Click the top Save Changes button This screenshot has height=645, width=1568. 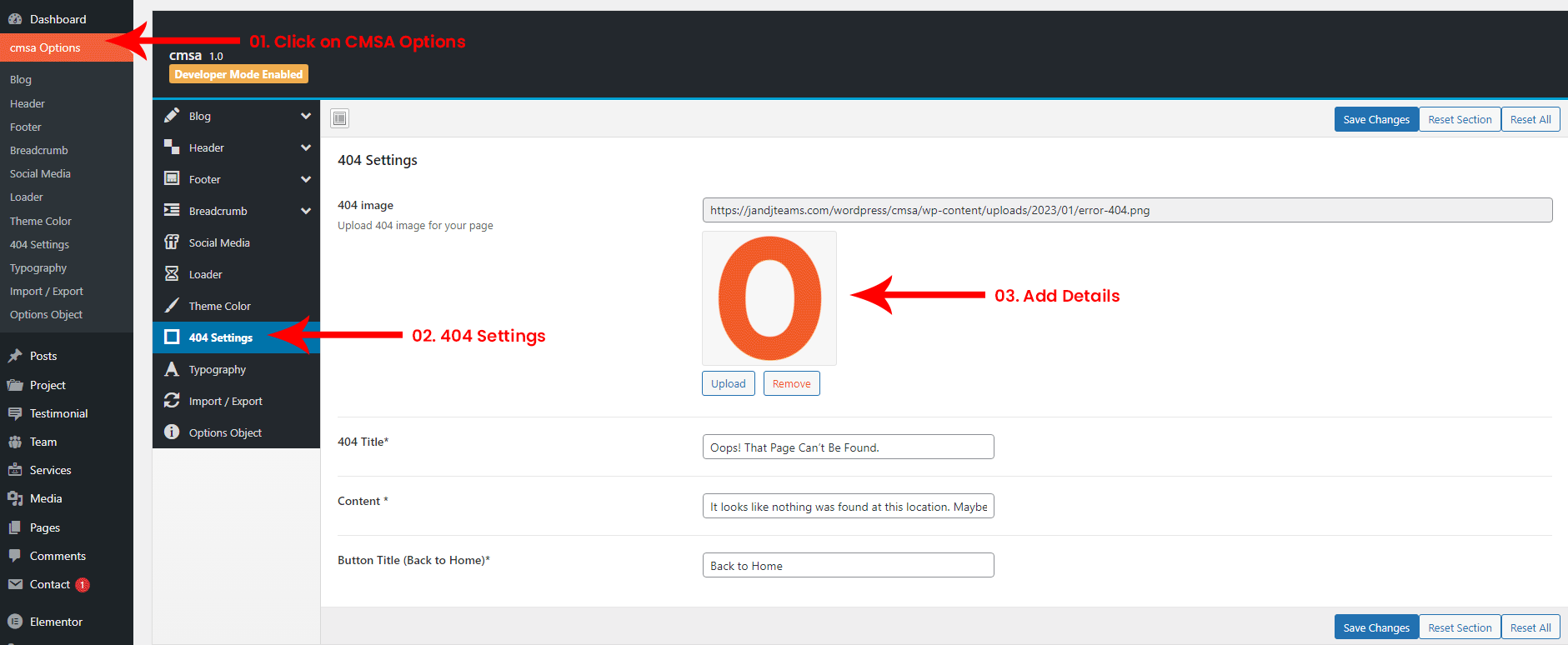click(x=1375, y=119)
